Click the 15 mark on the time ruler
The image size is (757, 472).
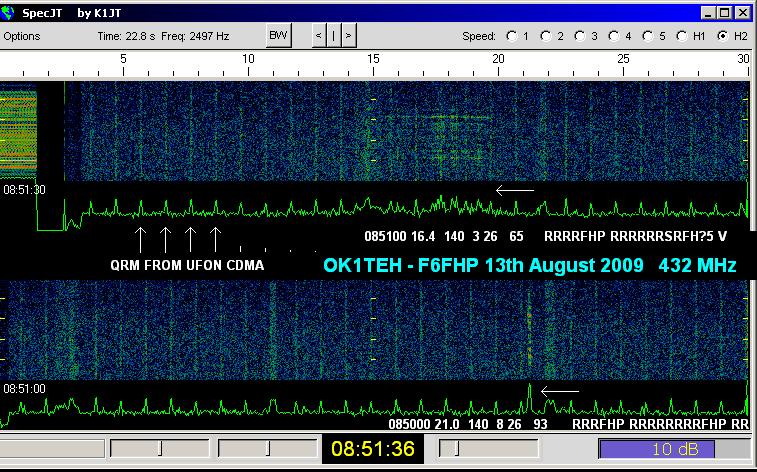coord(373,59)
